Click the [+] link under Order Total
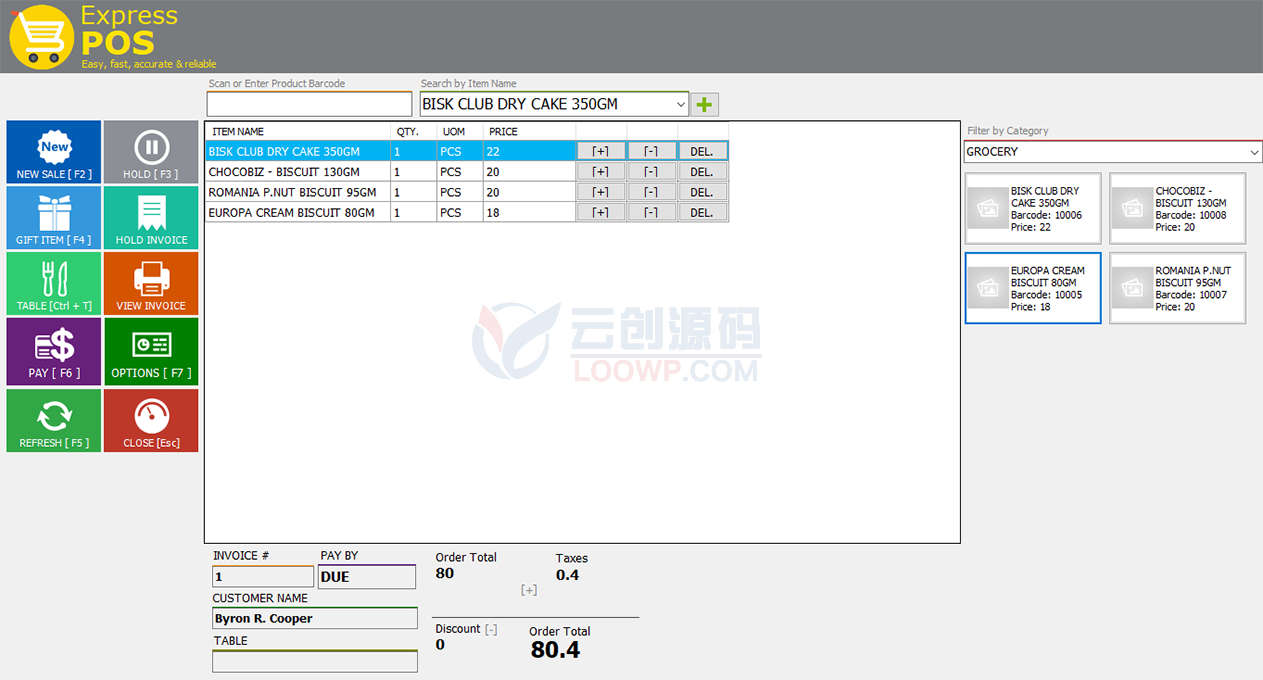 click(x=529, y=590)
